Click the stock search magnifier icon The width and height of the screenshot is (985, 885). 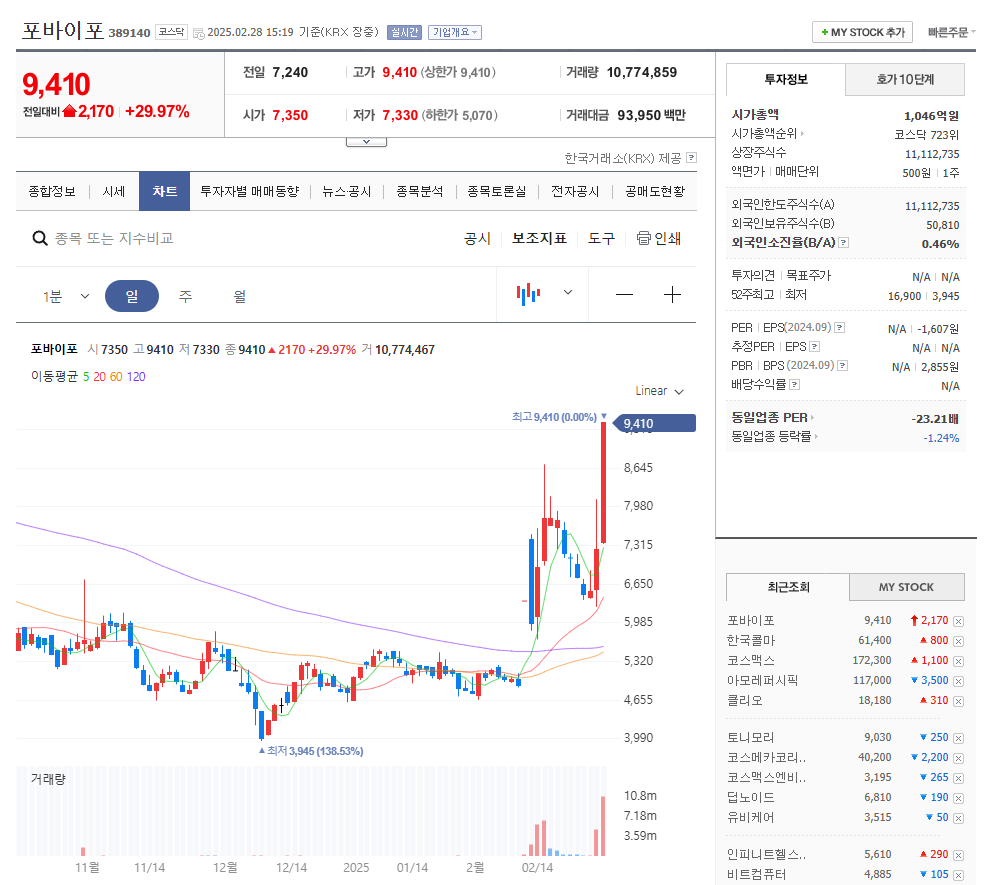pos(40,239)
